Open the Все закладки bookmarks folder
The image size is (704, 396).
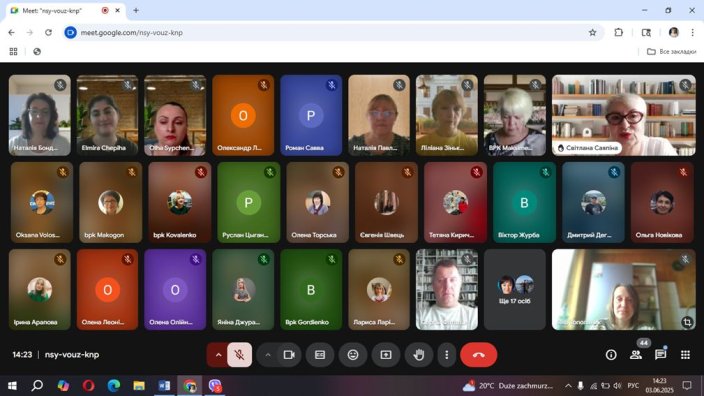[x=671, y=52]
